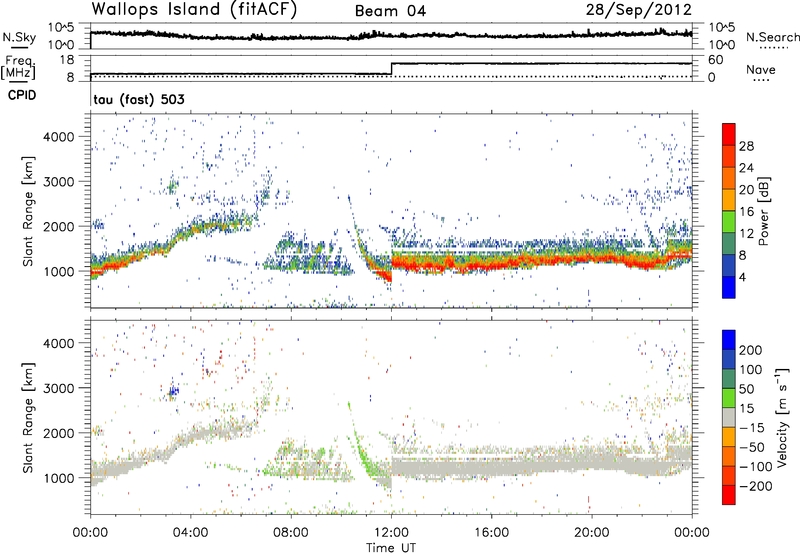Click the 'N.Sky' legend label
The width and height of the screenshot is (800, 554).
[19, 37]
